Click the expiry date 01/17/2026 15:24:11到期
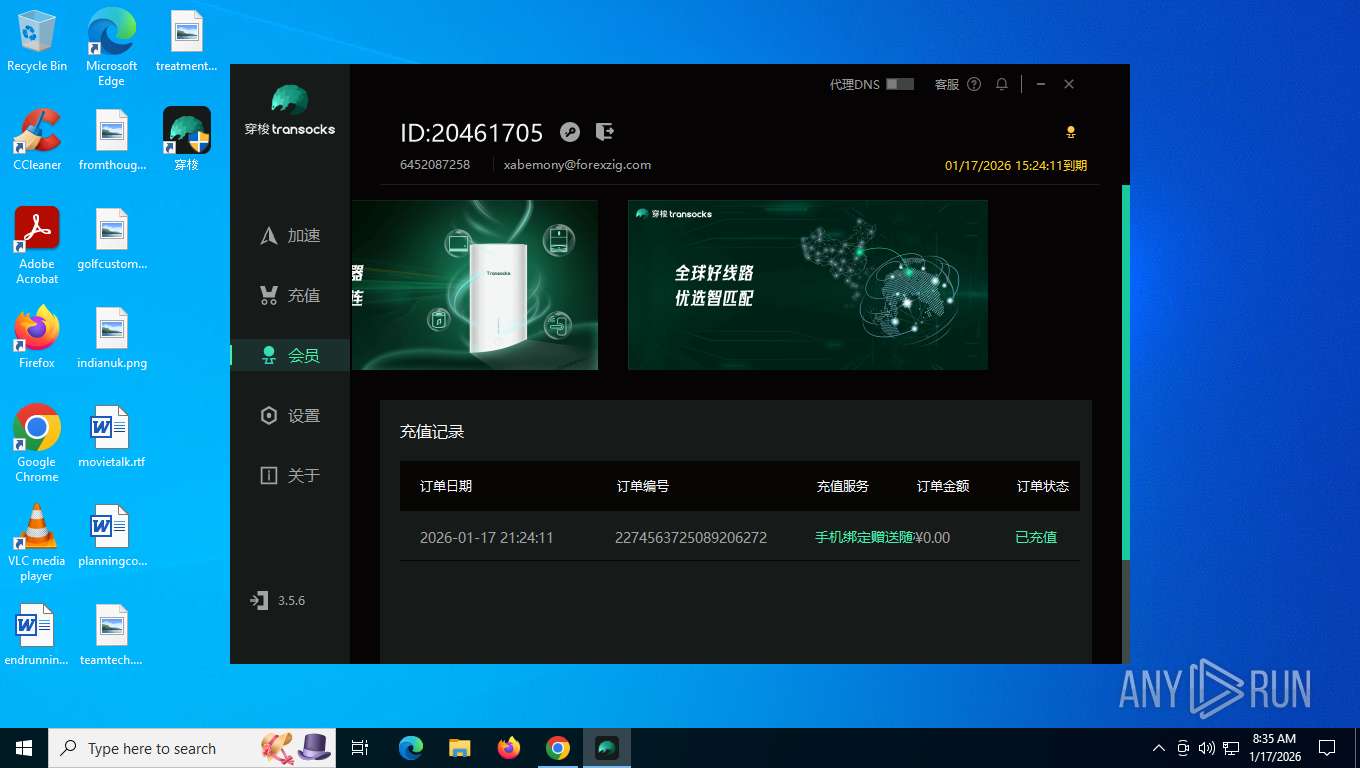The image size is (1360, 768). point(1016,165)
